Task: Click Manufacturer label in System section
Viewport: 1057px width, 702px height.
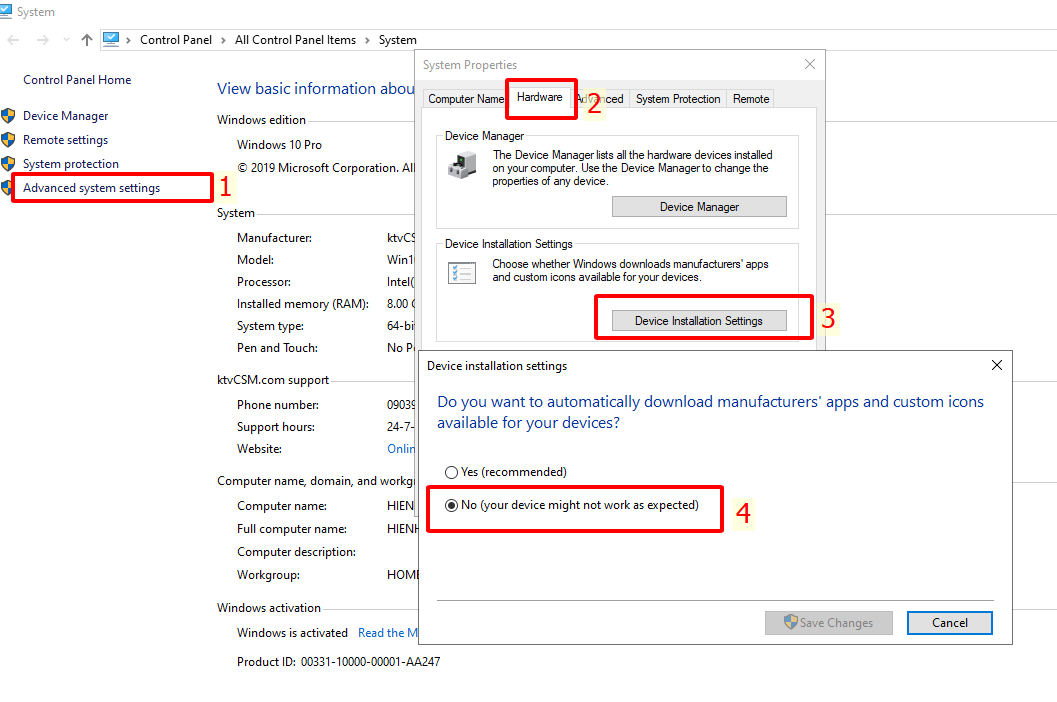Action: point(274,238)
